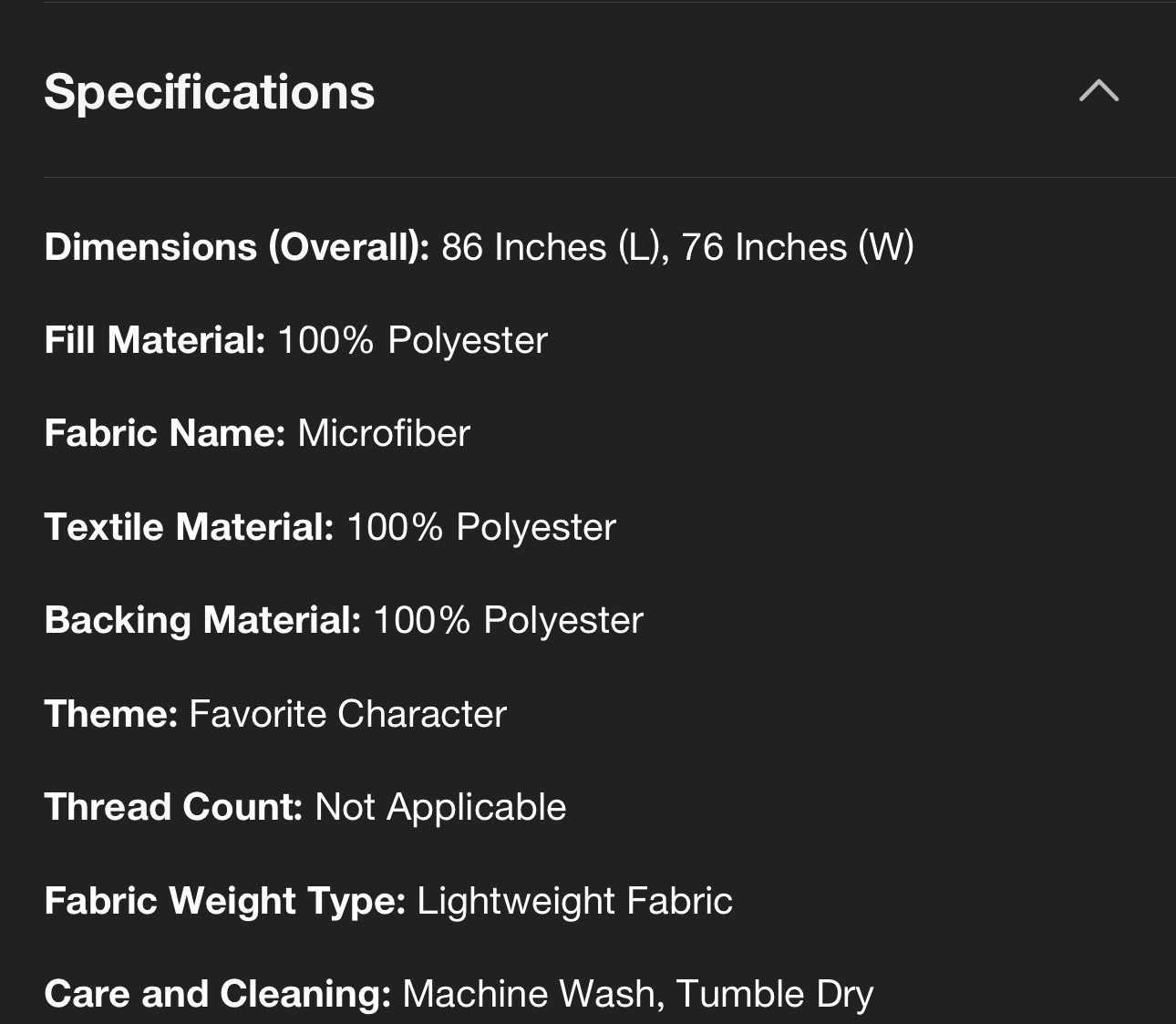Click the Textile Material 100% Polyester value
The image size is (1176, 1024).
point(481,527)
